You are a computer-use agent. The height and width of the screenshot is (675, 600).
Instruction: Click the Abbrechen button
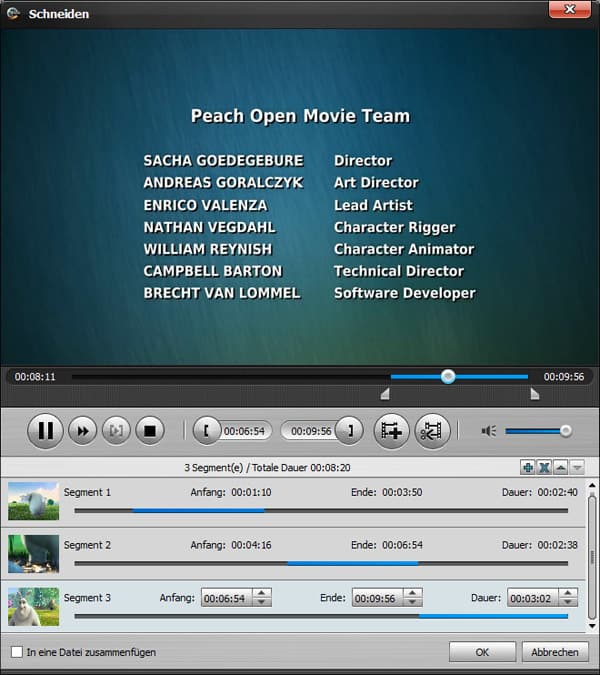tap(554, 652)
